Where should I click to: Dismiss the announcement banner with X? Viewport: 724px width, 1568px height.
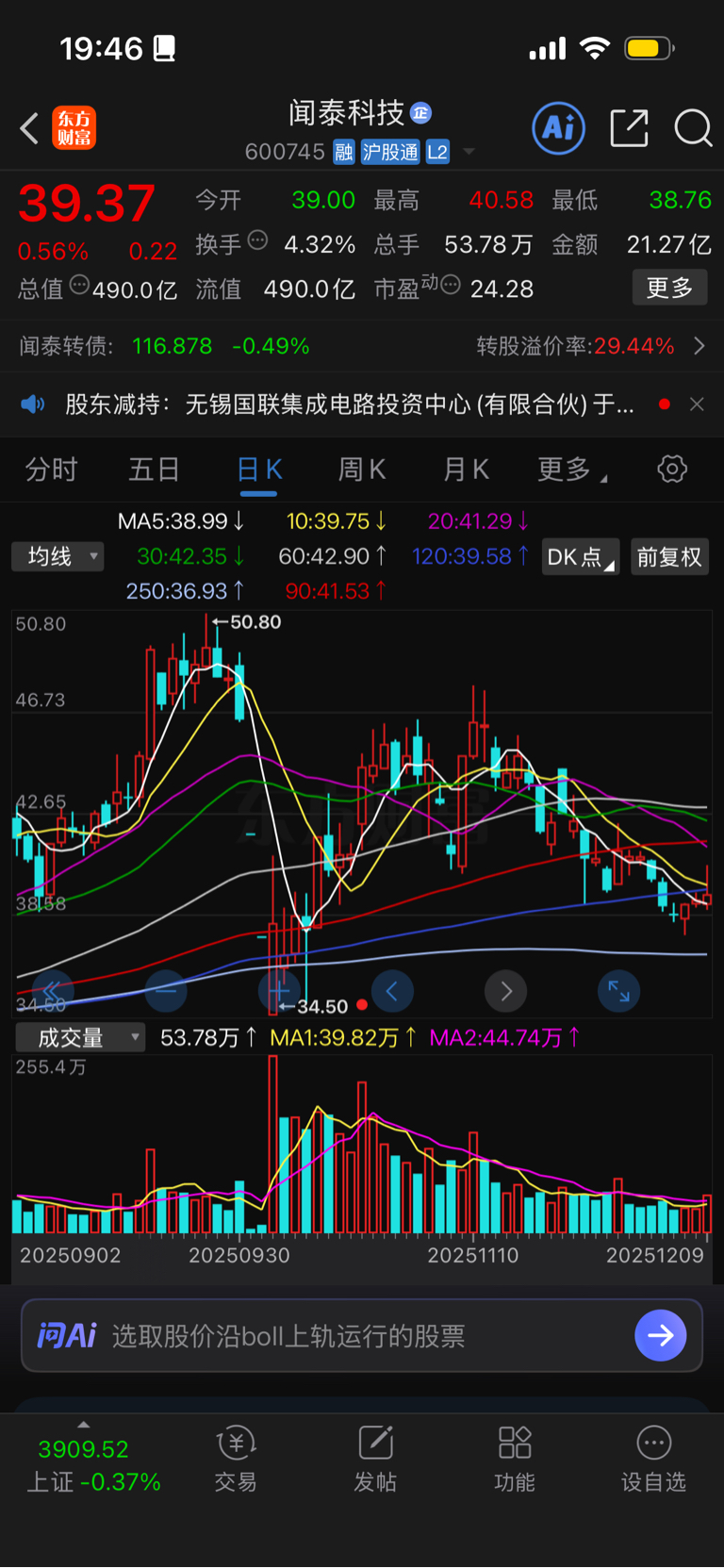pos(697,404)
